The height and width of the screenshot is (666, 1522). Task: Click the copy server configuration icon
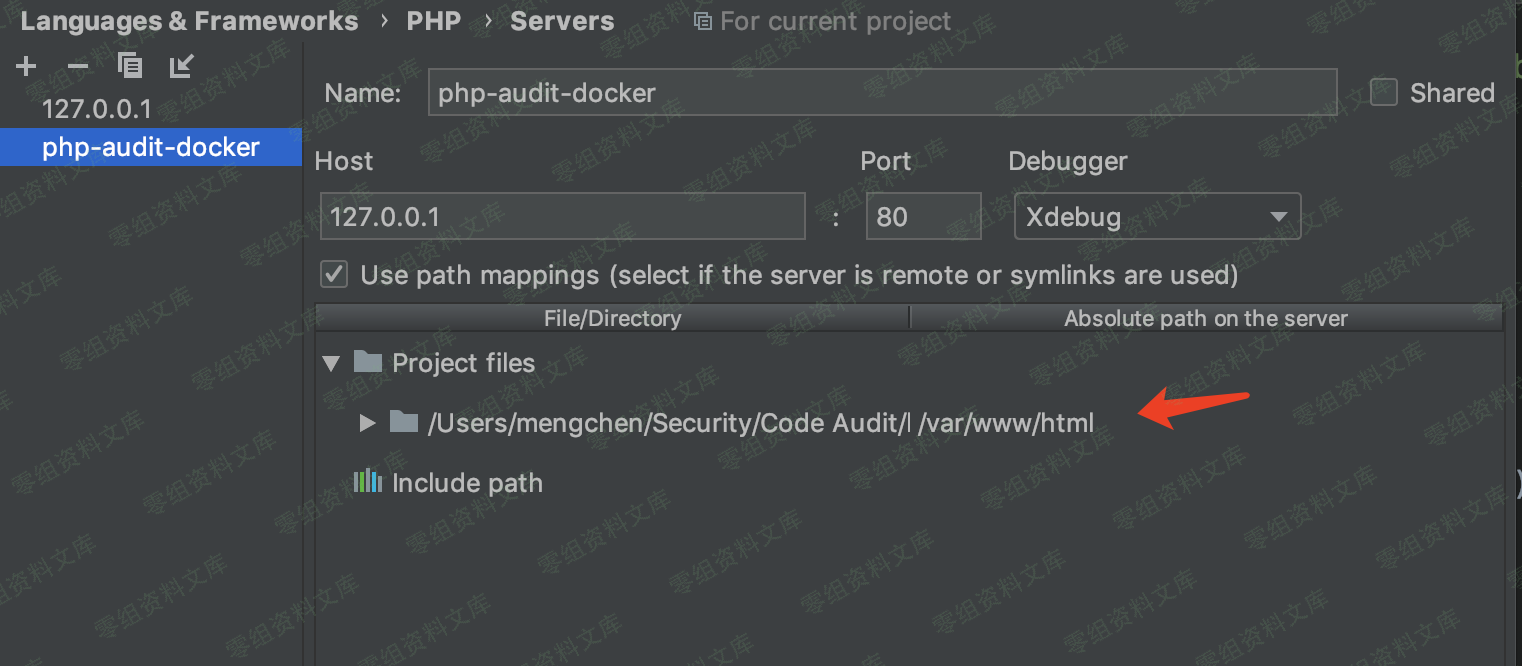click(130, 66)
